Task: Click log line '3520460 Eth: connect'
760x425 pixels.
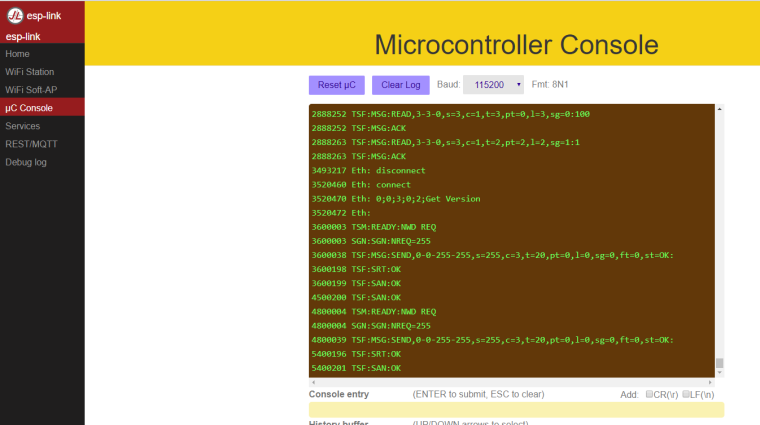Action: coord(361,185)
